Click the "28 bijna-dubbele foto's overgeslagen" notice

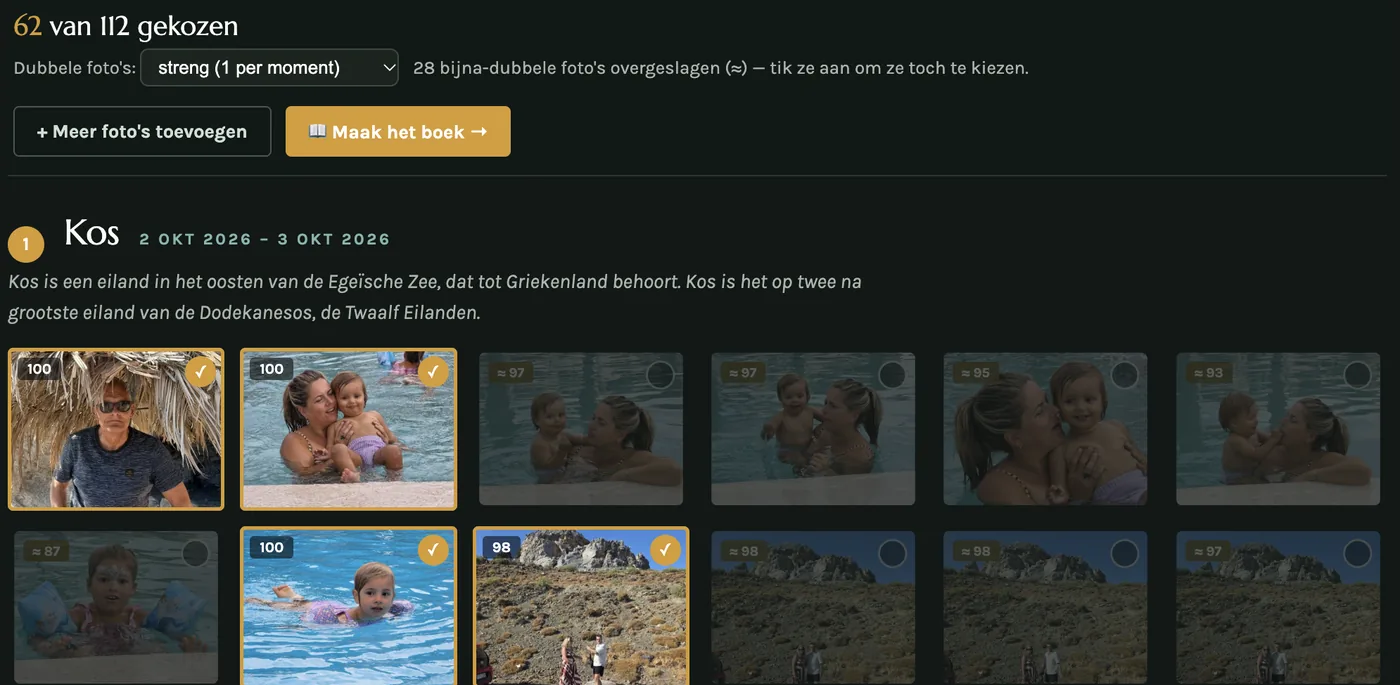[x=720, y=68]
